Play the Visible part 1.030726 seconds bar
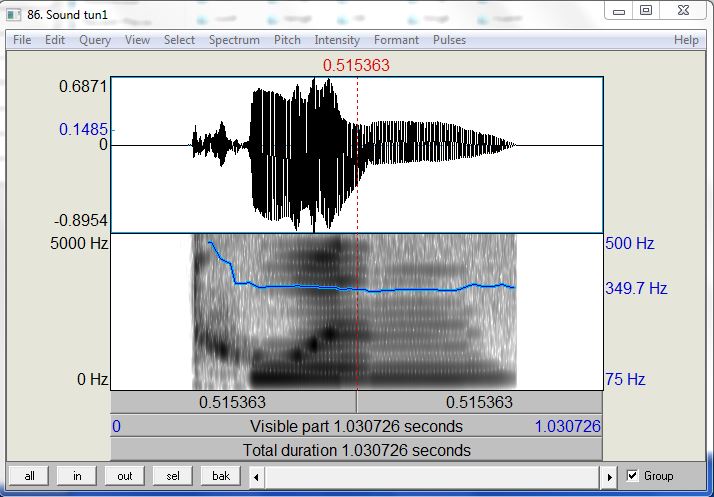714x497 pixels. pos(356,426)
